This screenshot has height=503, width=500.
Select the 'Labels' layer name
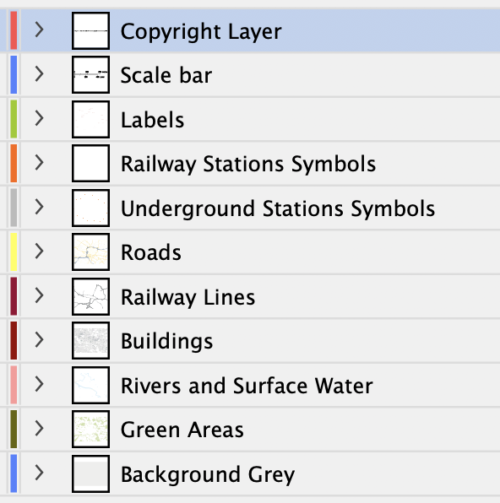pos(152,120)
